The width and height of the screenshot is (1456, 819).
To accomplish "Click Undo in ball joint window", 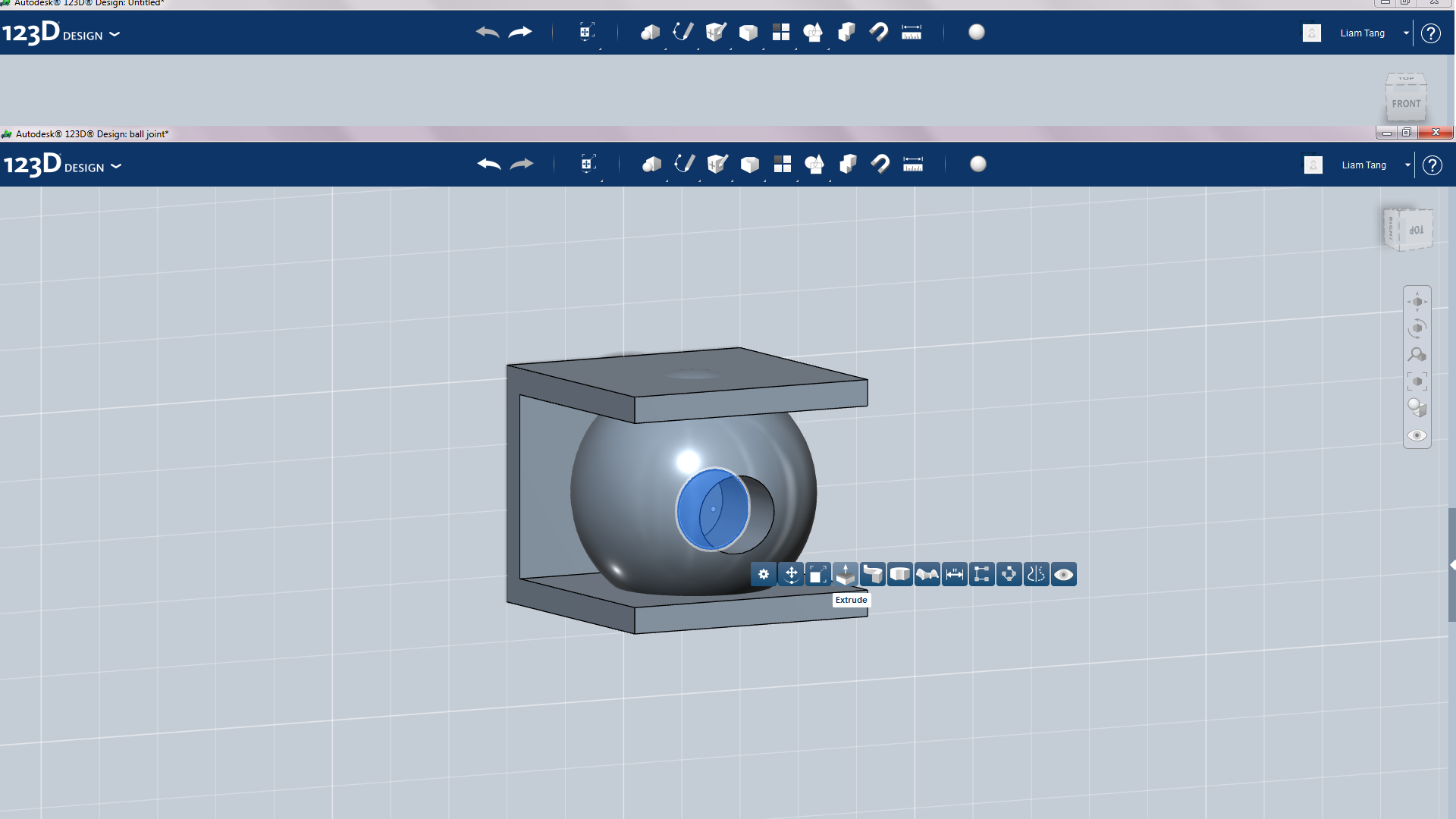I will point(489,165).
